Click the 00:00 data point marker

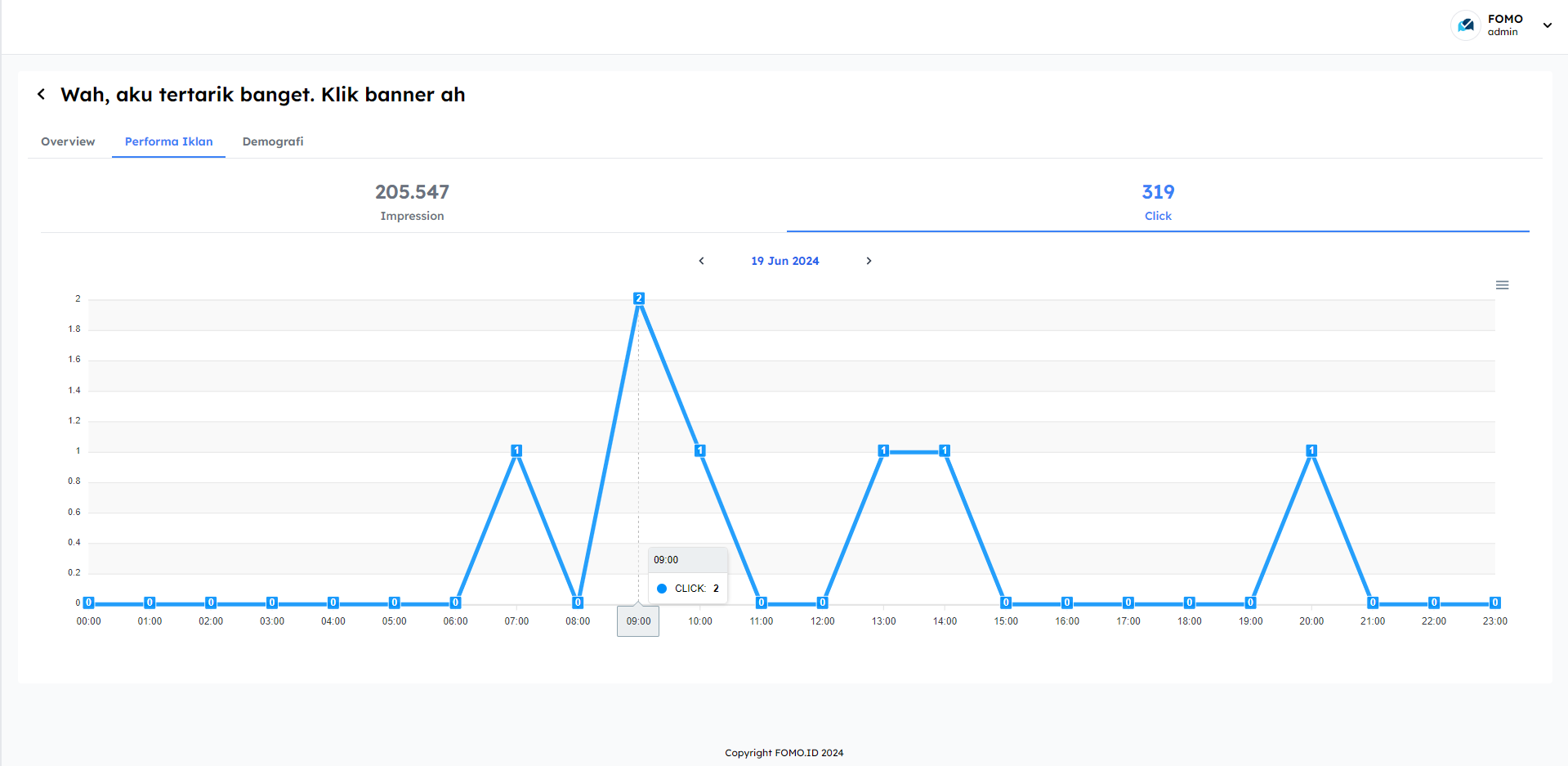88,602
